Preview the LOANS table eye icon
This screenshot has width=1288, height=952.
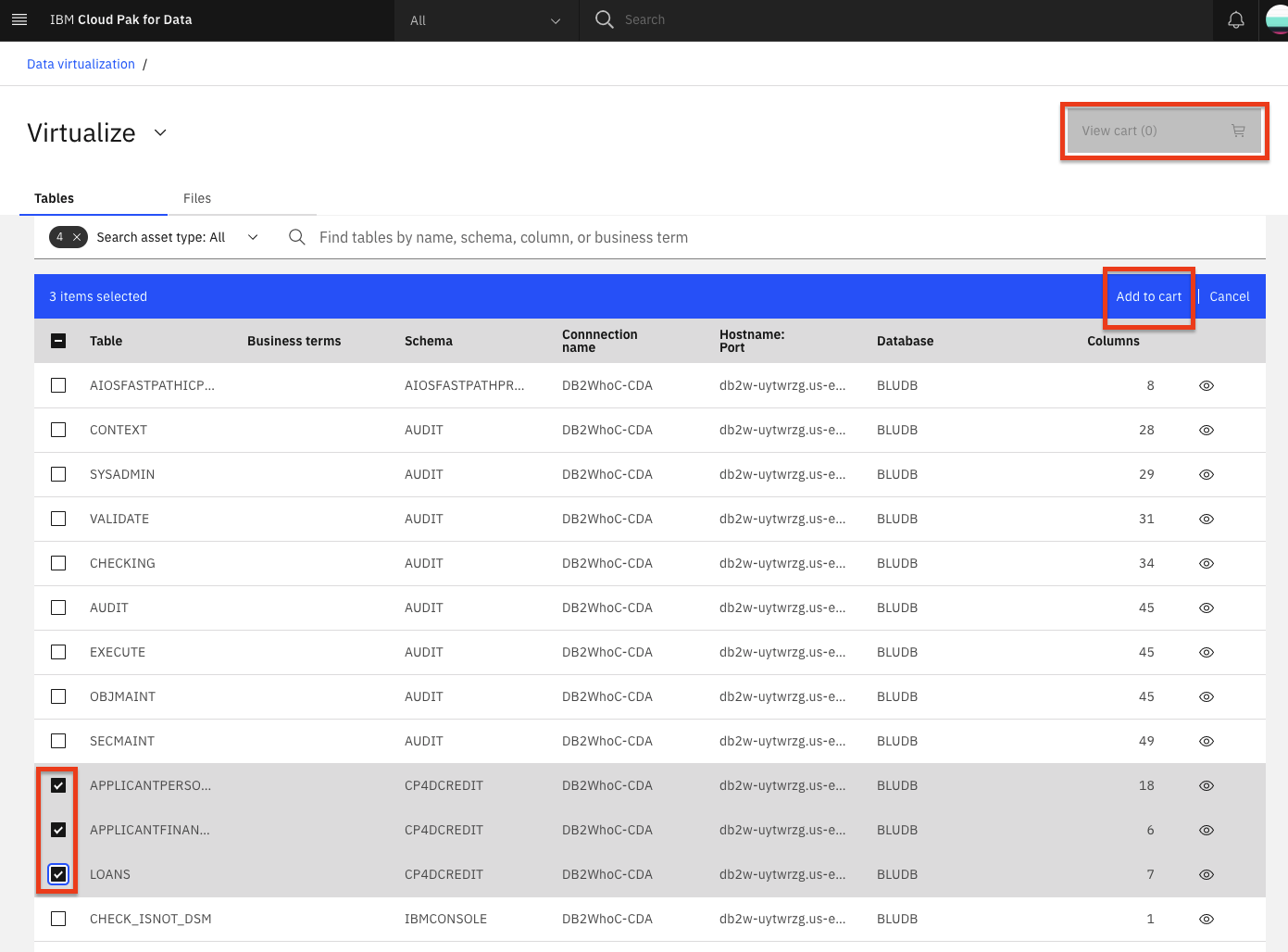(x=1207, y=874)
